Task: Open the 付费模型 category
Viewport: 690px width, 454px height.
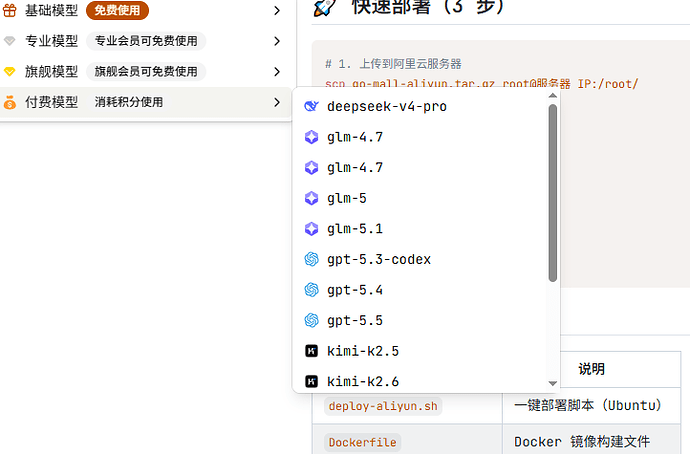Action: [145, 102]
